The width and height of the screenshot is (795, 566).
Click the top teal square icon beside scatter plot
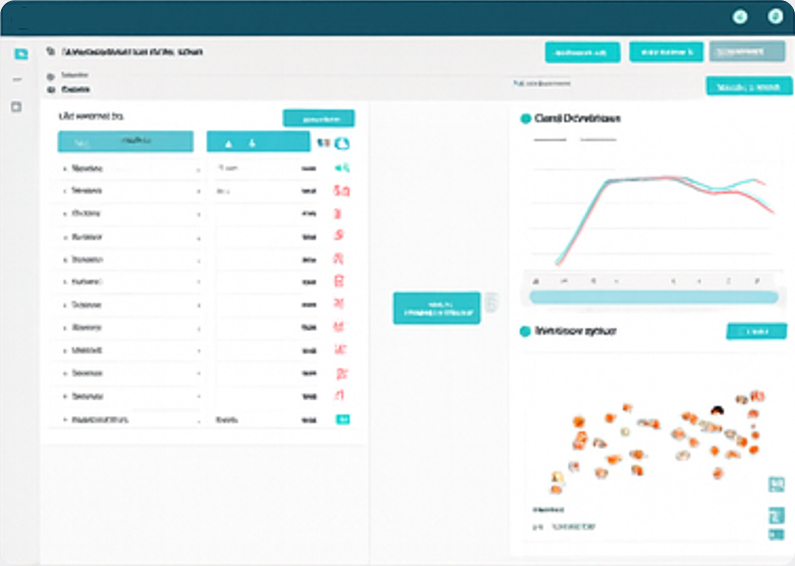(x=776, y=485)
